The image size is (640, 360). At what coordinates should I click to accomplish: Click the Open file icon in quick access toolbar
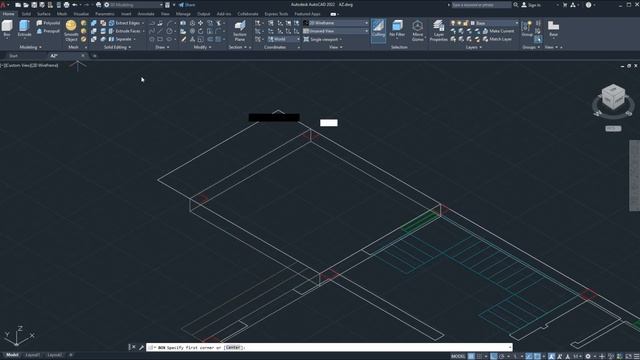(x=26, y=5)
